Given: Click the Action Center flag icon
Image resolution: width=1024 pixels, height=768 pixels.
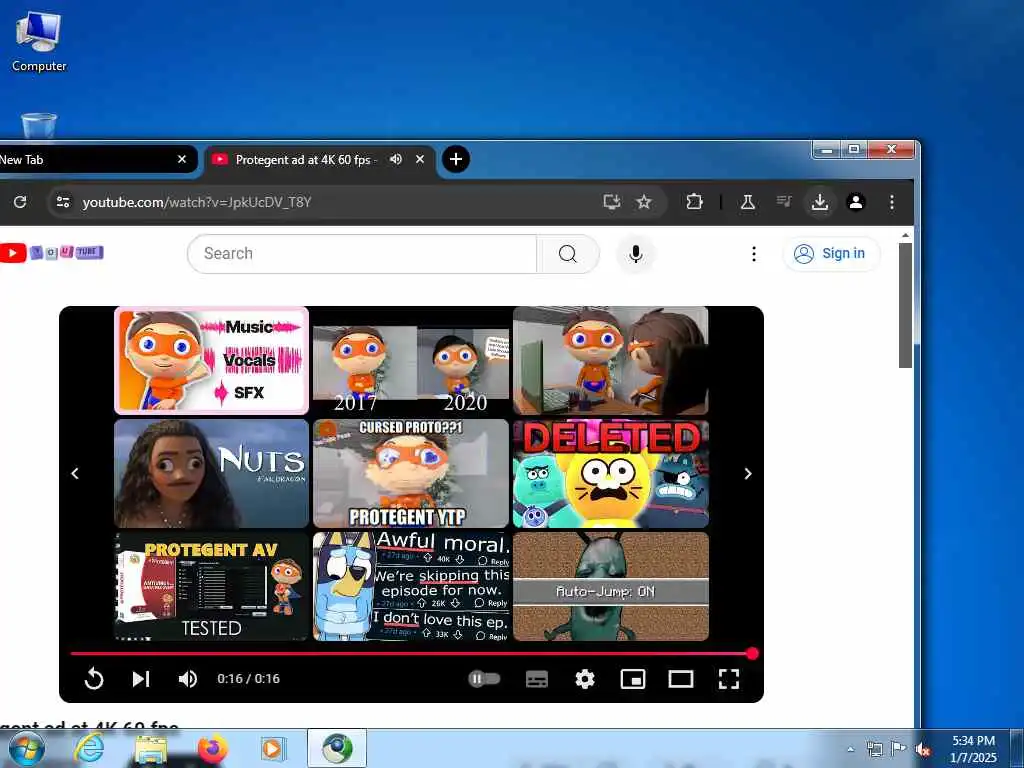Looking at the screenshot, I should (899, 750).
